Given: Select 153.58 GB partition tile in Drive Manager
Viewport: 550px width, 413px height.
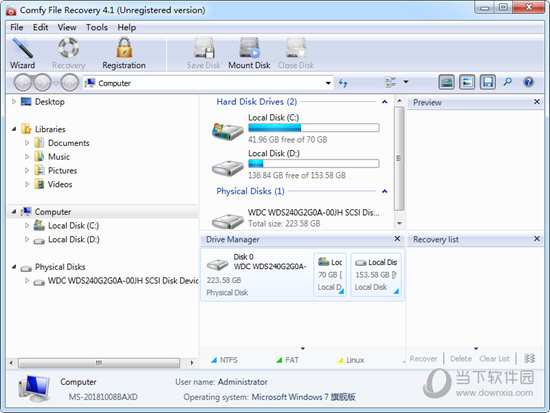Looking at the screenshot, I should (376, 274).
